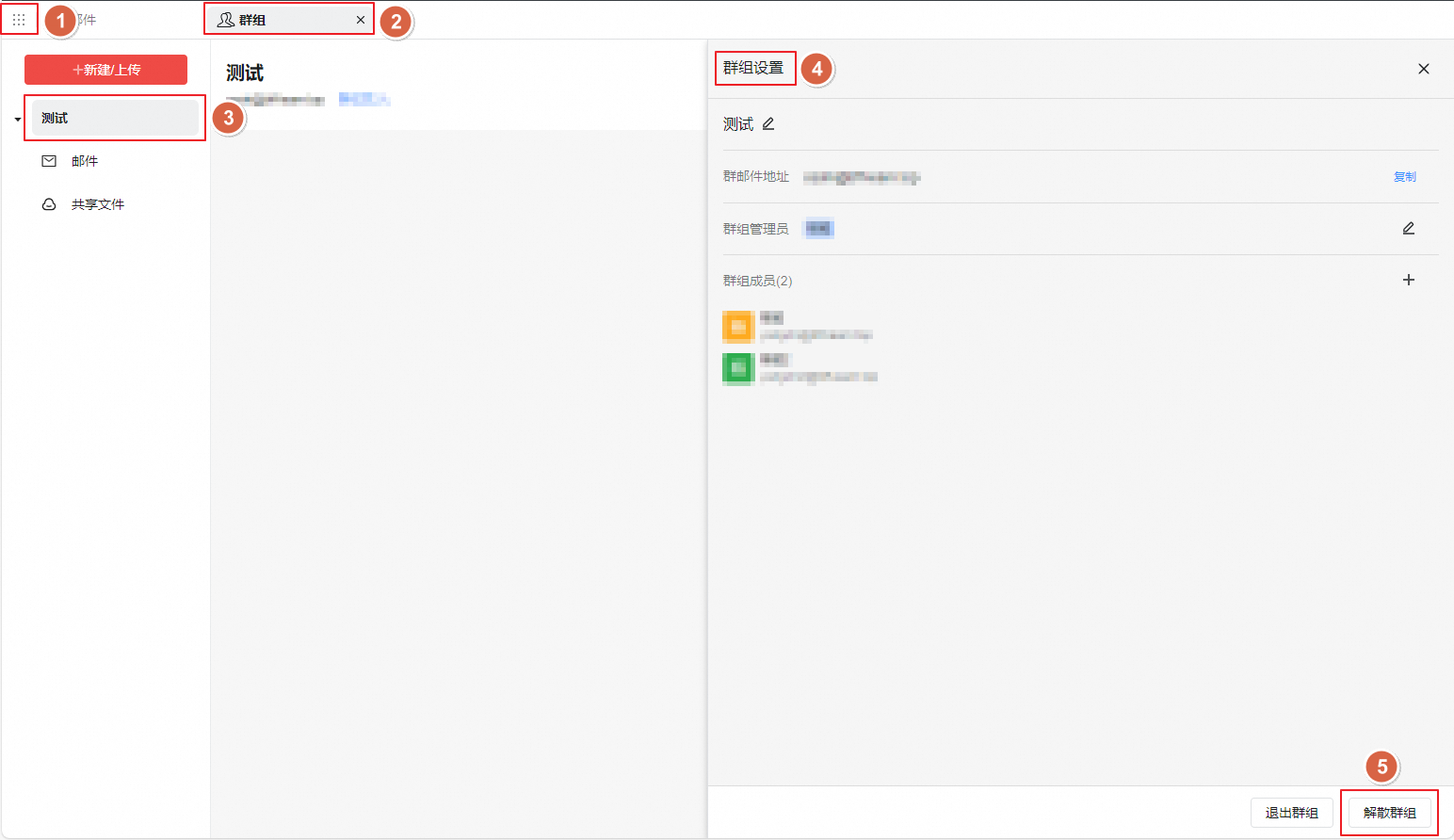Viewport: 1454px width, 840px height.
Task: Open 邮件 under the 测试 group
Action: 85,161
